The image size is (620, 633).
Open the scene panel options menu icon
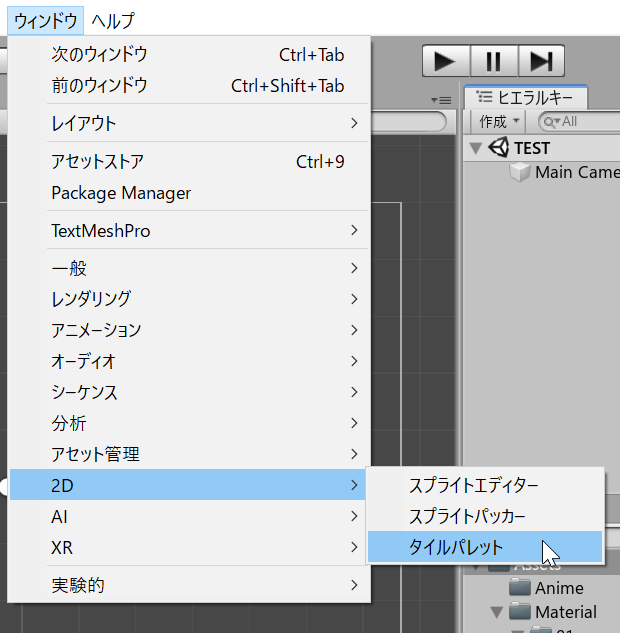pos(441,100)
